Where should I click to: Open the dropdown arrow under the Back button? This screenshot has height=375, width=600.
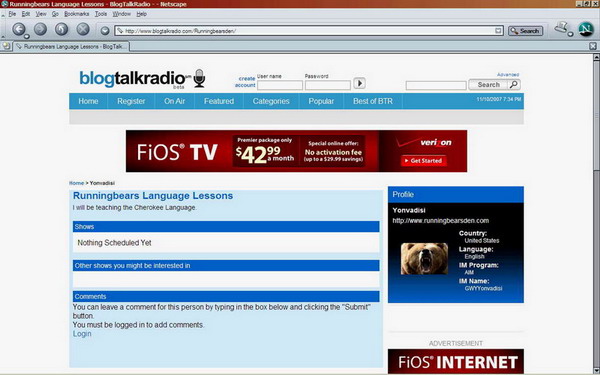pyautogui.click(x=27, y=36)
